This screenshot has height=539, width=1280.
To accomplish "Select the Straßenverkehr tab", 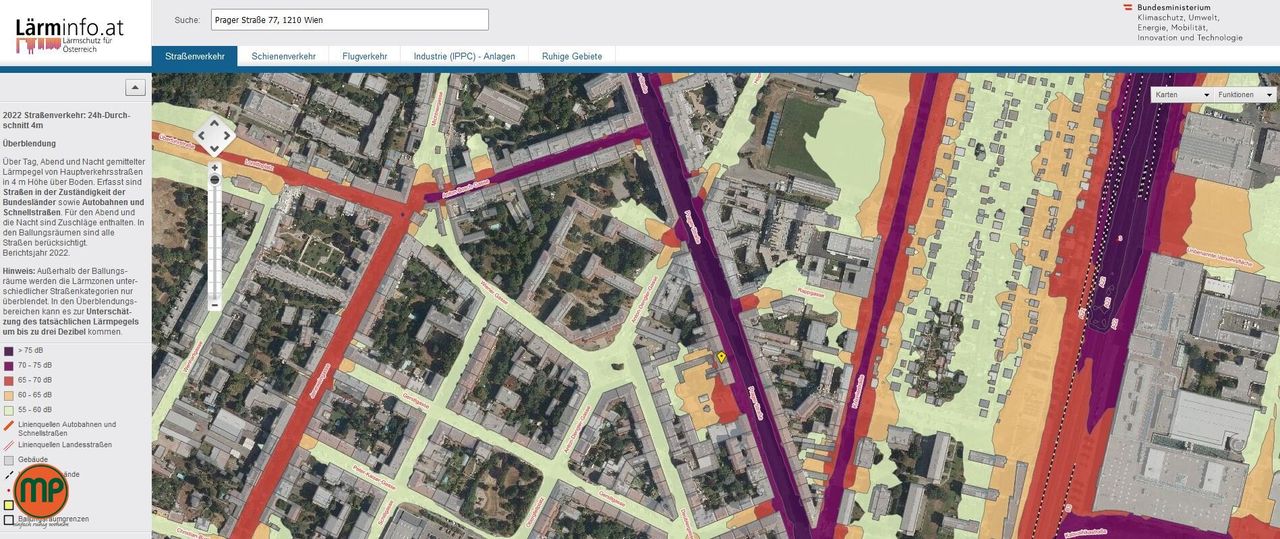I will pos(195,57).
